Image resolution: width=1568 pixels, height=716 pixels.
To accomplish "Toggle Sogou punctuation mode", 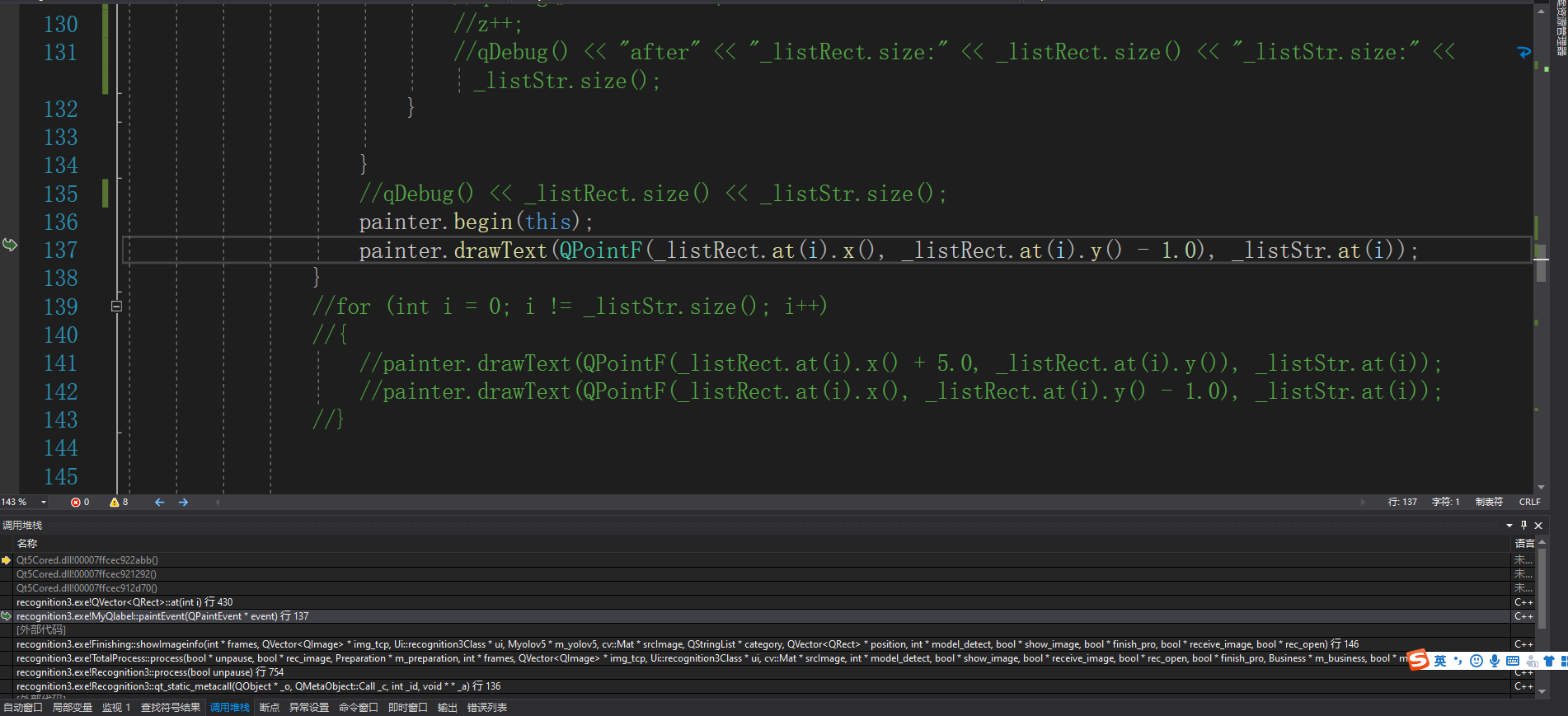I will [1458, 661].
